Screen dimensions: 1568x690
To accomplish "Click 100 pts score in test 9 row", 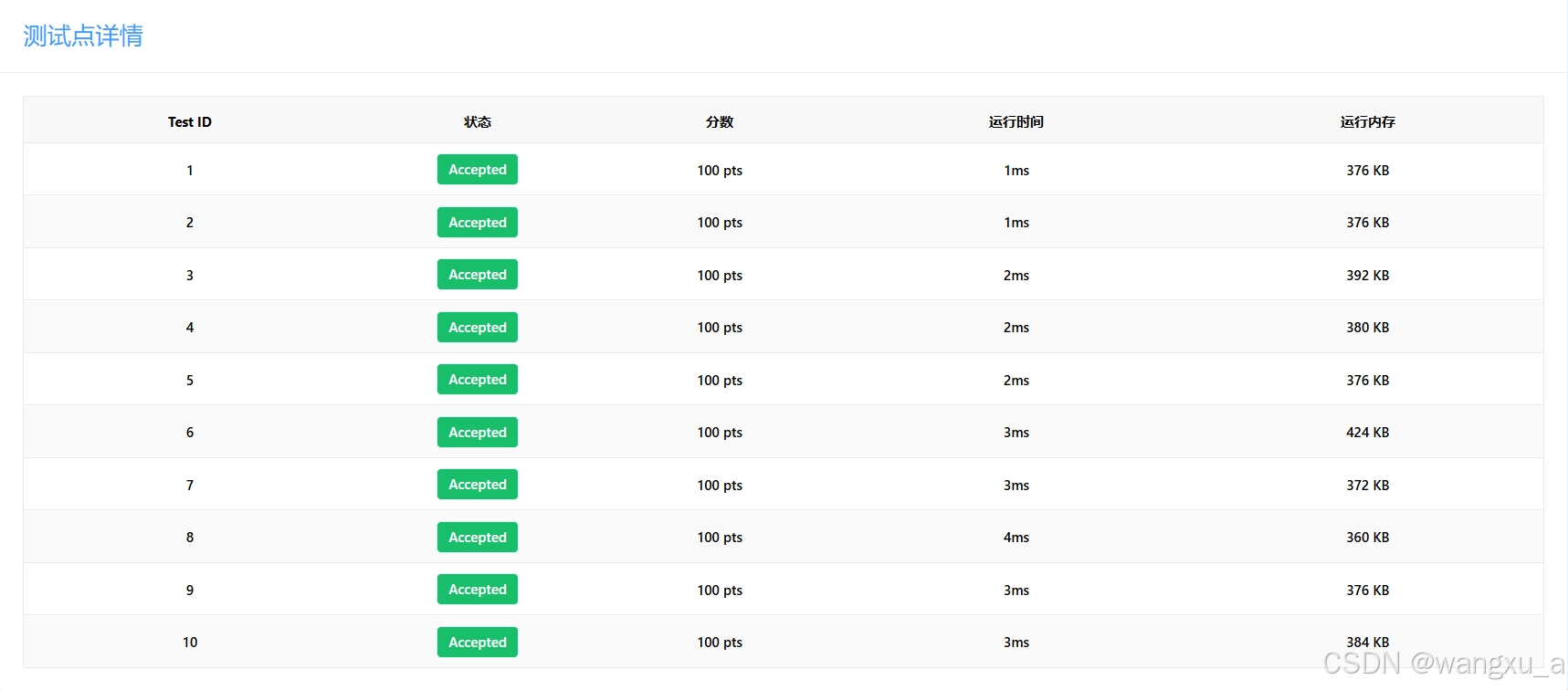I will (x=720, y=591).
